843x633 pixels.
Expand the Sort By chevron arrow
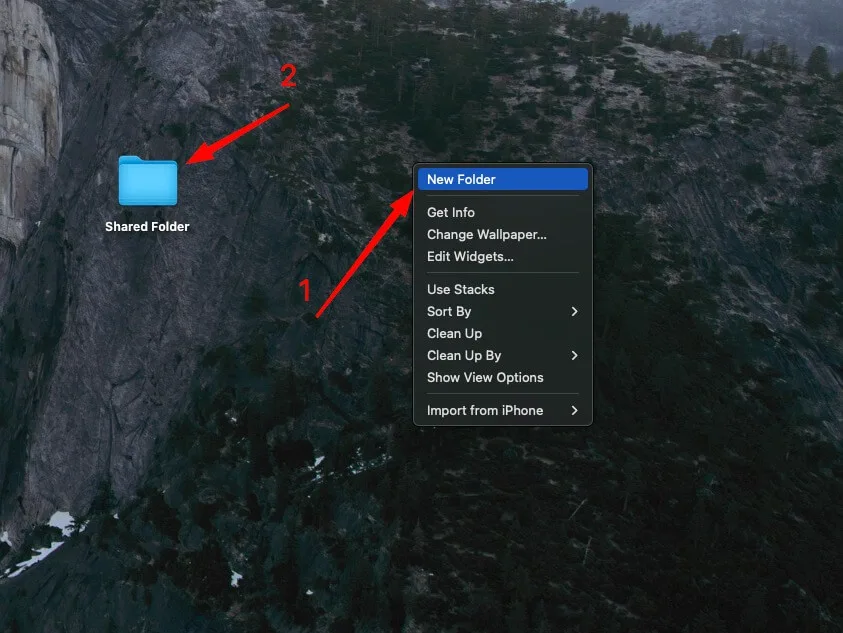click(575, 311)
